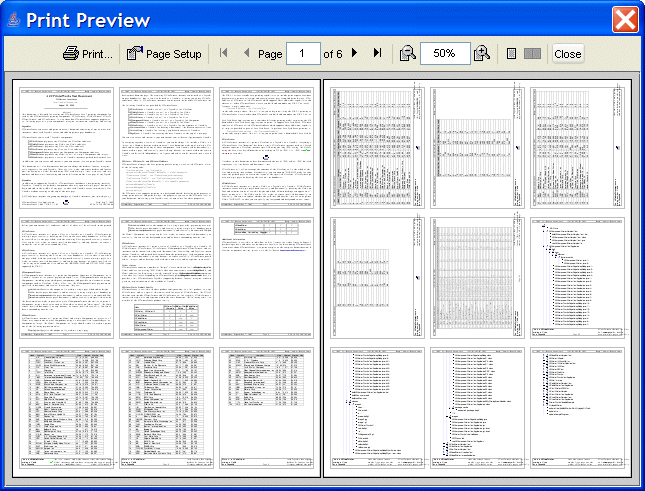Click the page number input field
Viewport: 645px width, 491px height.
[303, 53]
